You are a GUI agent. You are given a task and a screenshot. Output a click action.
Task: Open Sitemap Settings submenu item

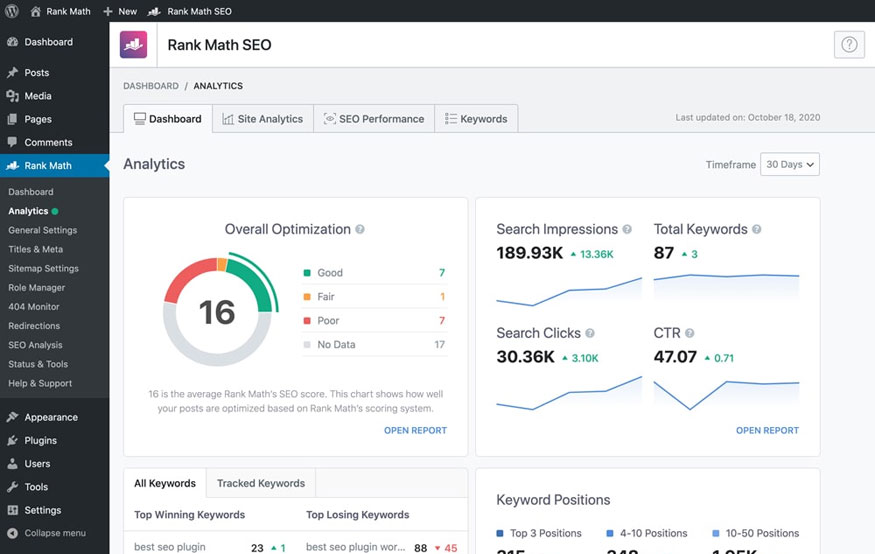click(x=43, y=268)
